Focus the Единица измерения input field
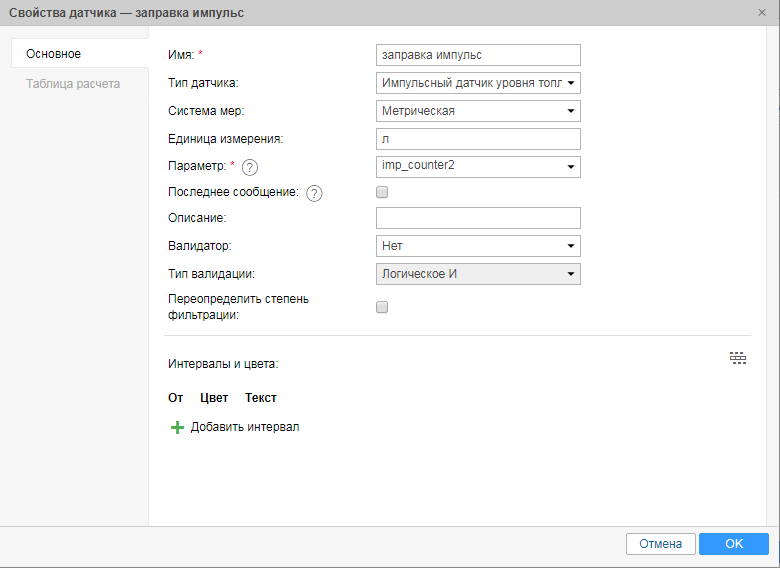Screen dimensions: 780x568 [x=478, y=139]
